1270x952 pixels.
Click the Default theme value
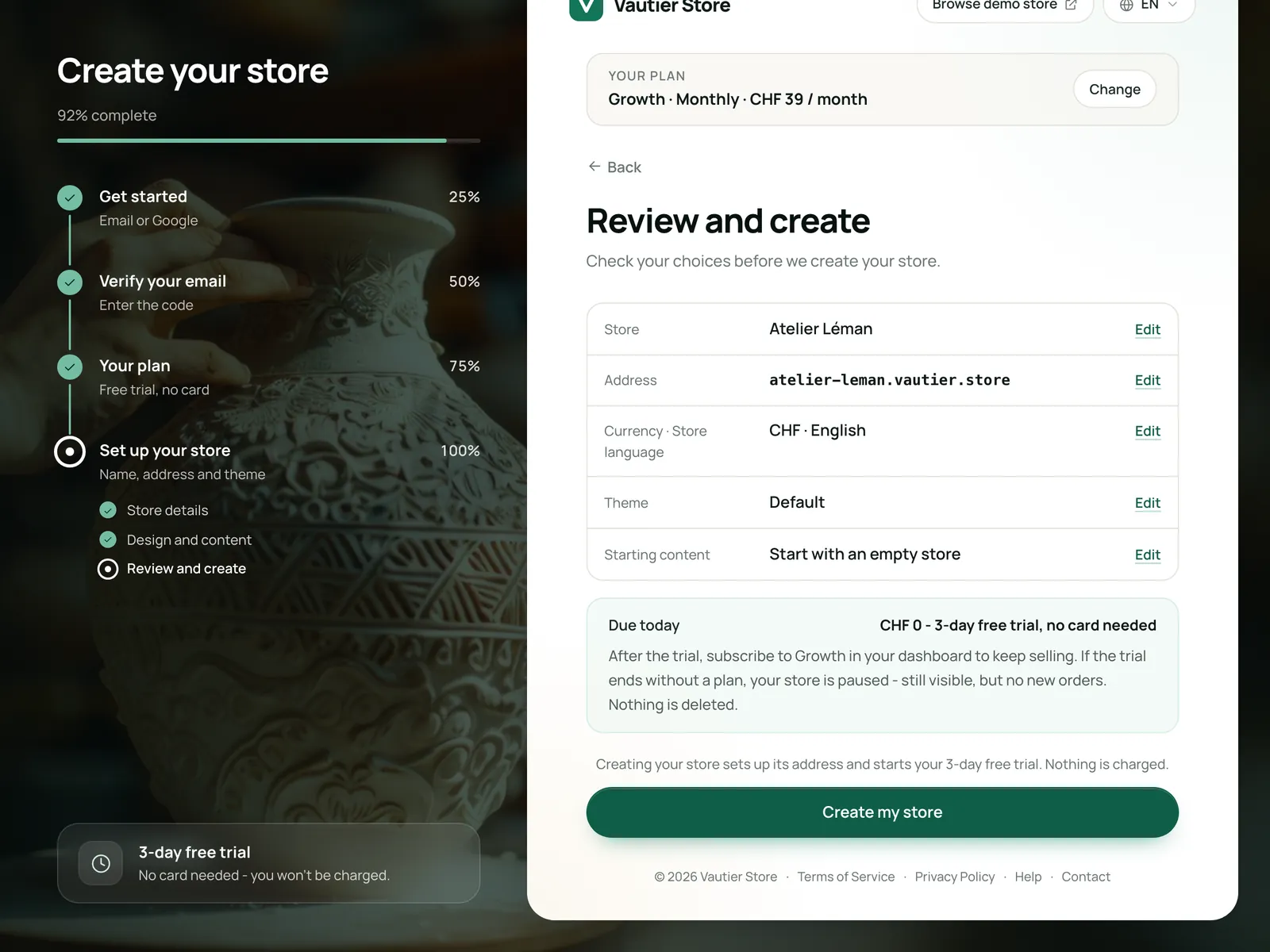tap(797, 502)
